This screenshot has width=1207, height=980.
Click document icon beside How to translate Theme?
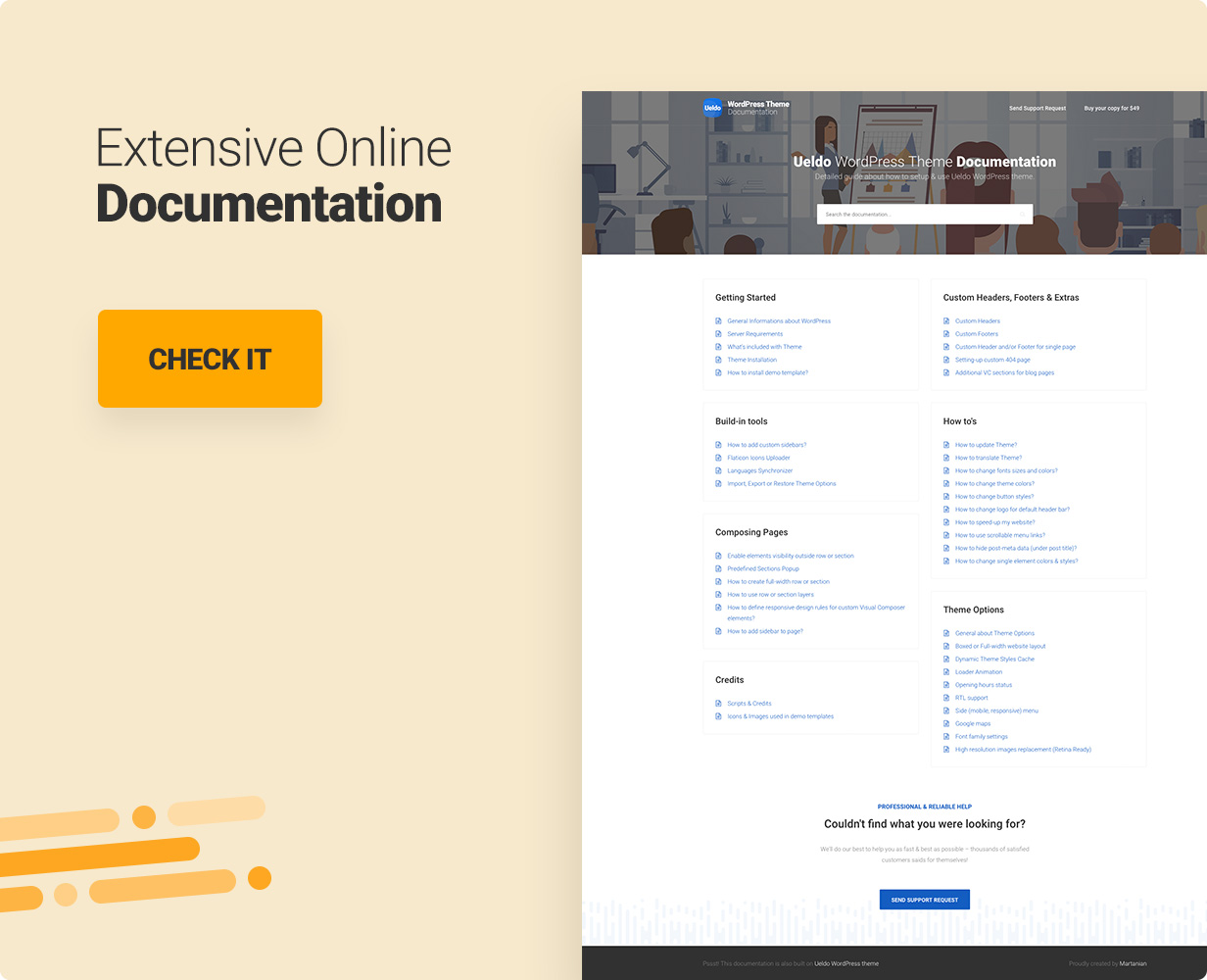click(x=946, y=458)
